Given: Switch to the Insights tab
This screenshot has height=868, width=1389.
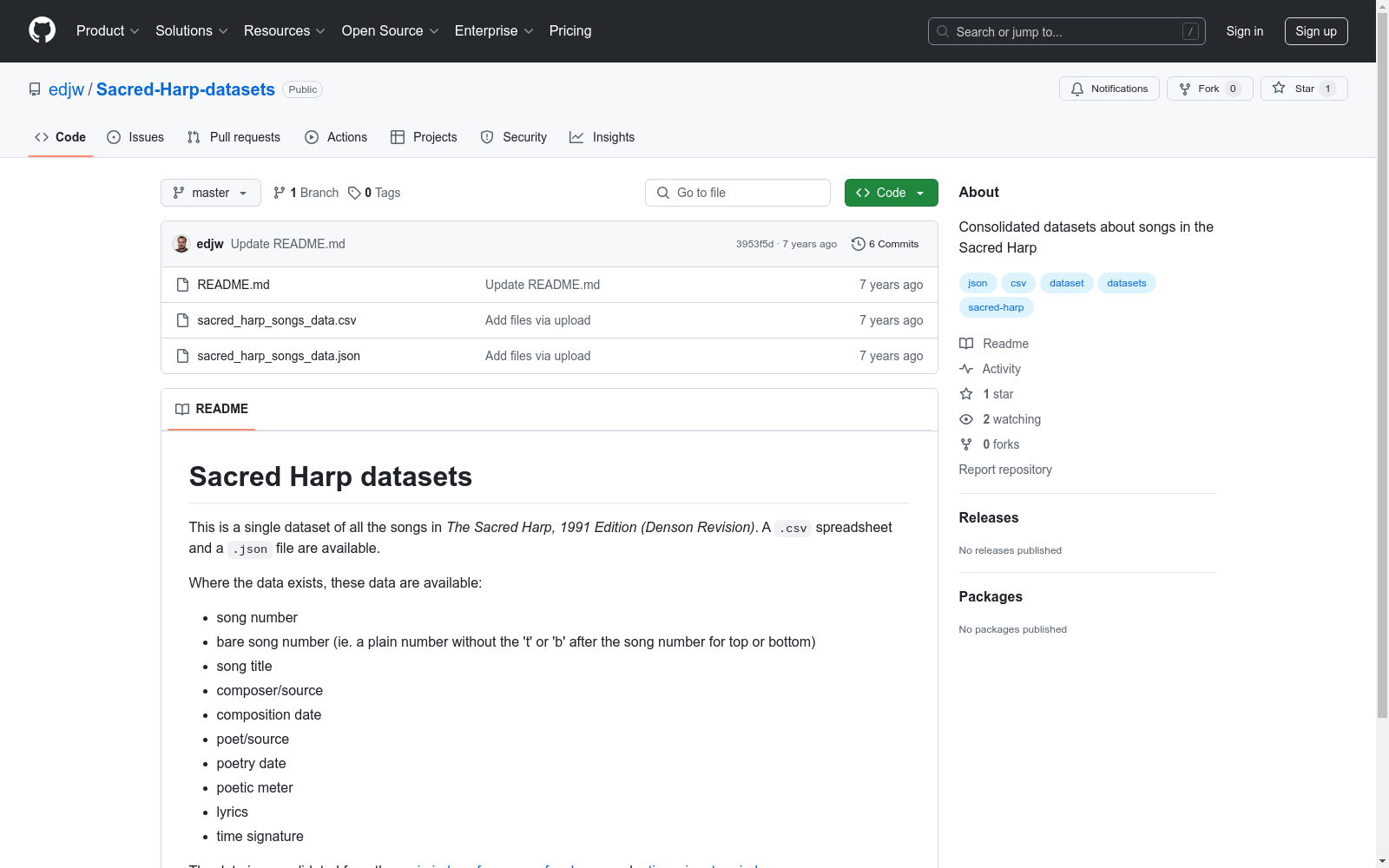Looking at the screenshot, I should tap(602, 137).
